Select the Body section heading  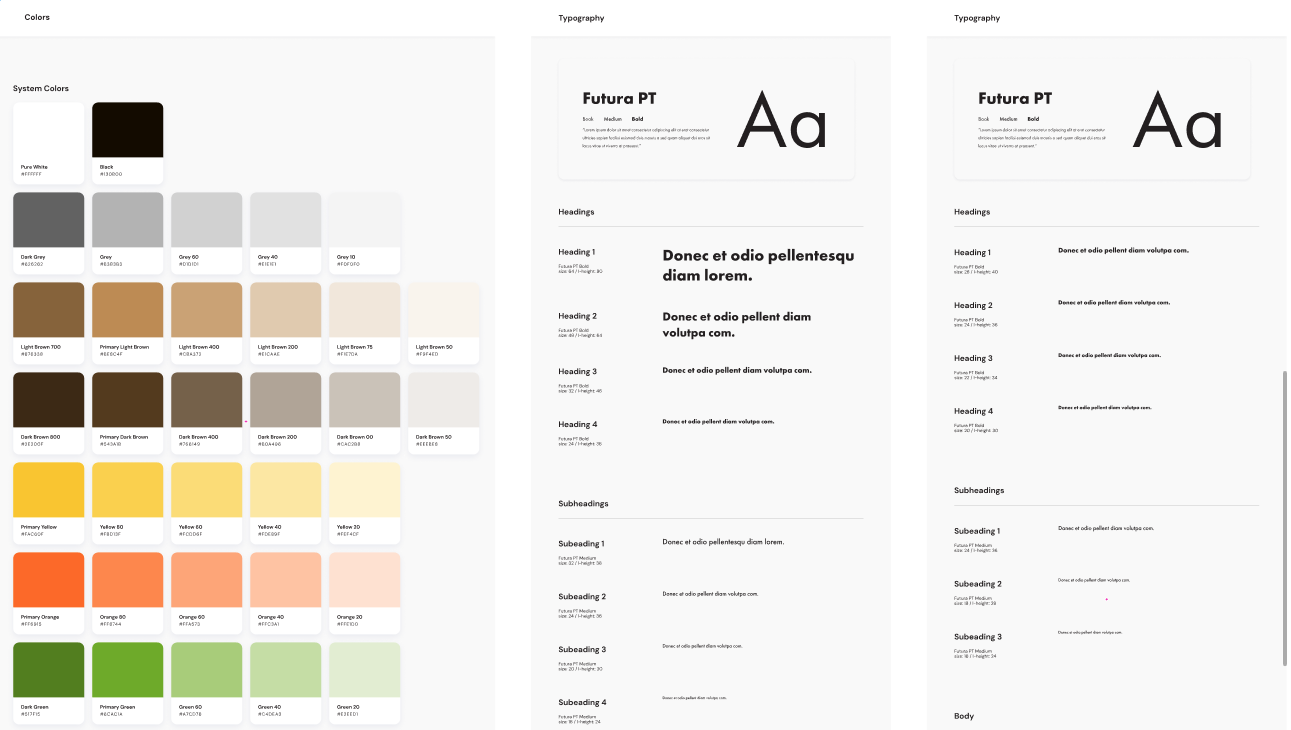964,716
